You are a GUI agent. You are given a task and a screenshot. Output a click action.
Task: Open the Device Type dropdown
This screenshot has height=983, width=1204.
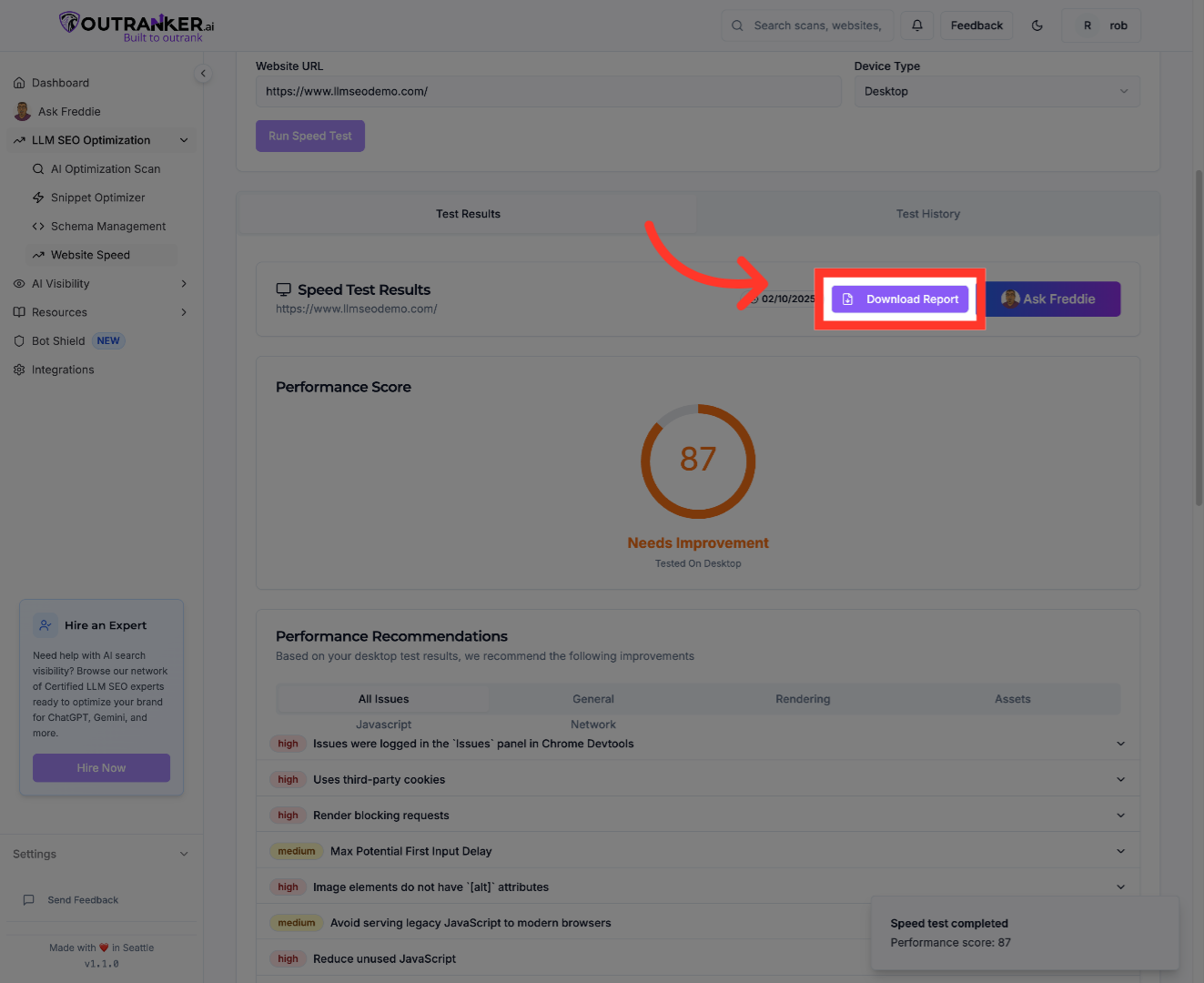(997, 91)
